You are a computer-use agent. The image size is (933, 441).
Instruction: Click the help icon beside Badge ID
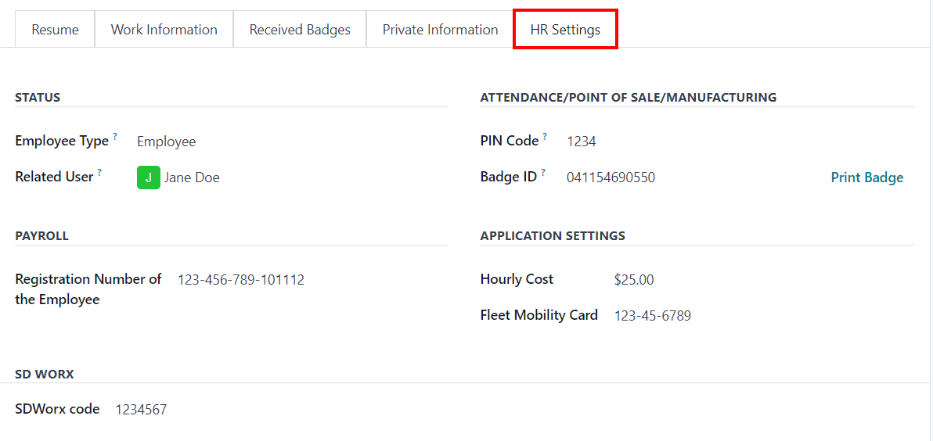coord(543,173)
